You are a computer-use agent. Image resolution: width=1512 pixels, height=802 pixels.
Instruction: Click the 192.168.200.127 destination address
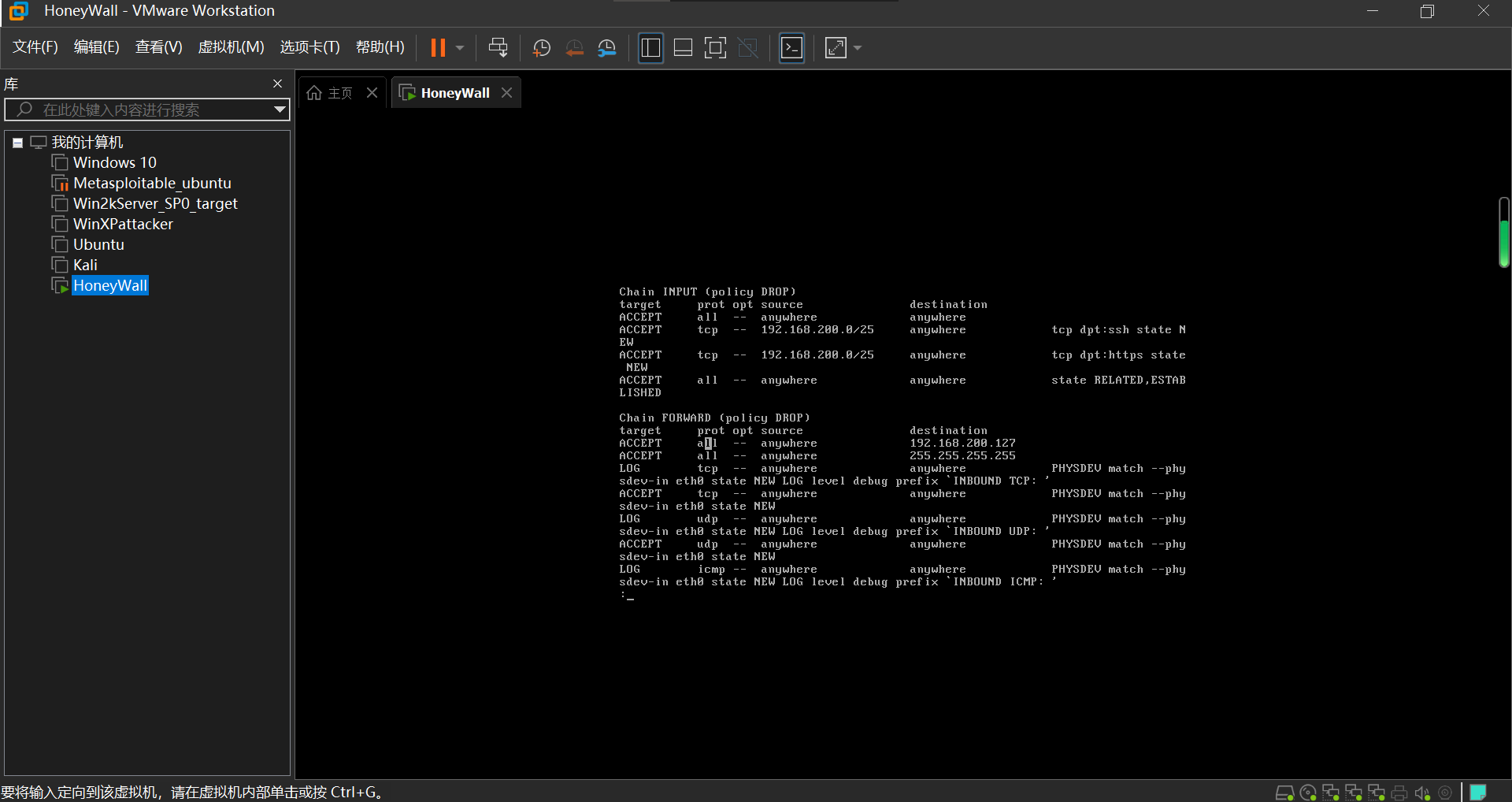(962, 444)
